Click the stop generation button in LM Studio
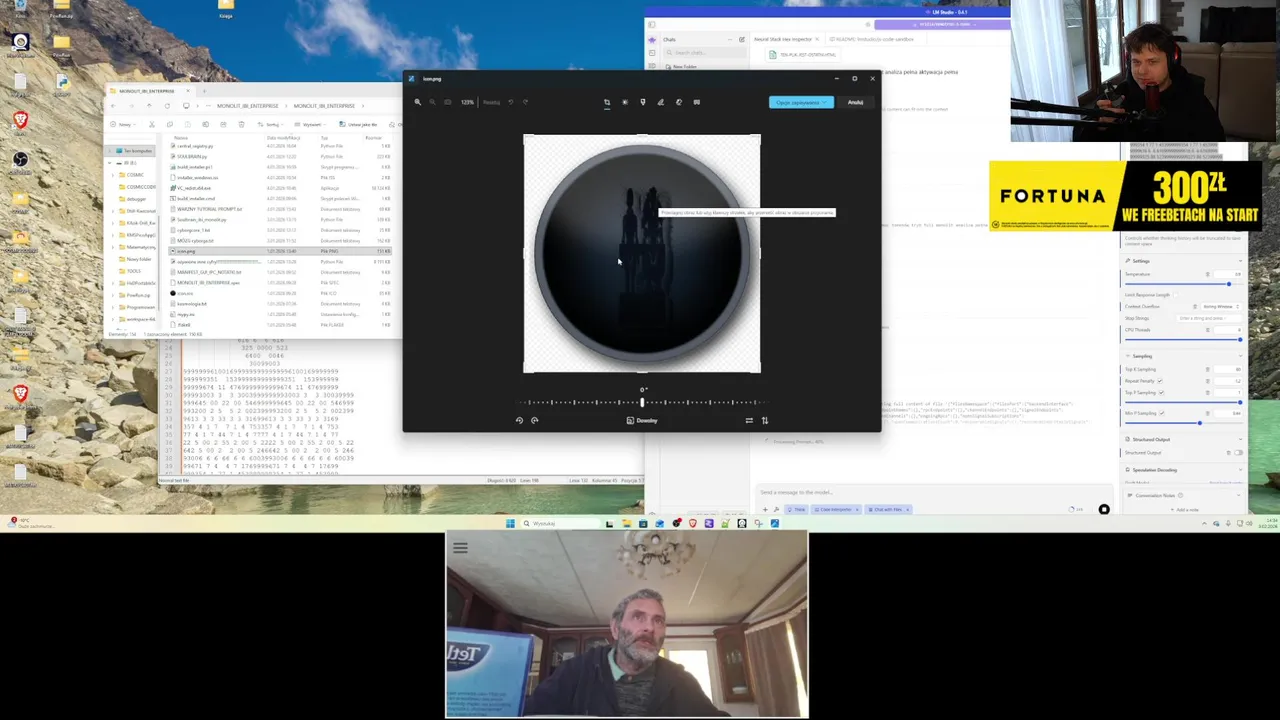The width and height of the screenshot is (1280, 720). (1104, 510)
